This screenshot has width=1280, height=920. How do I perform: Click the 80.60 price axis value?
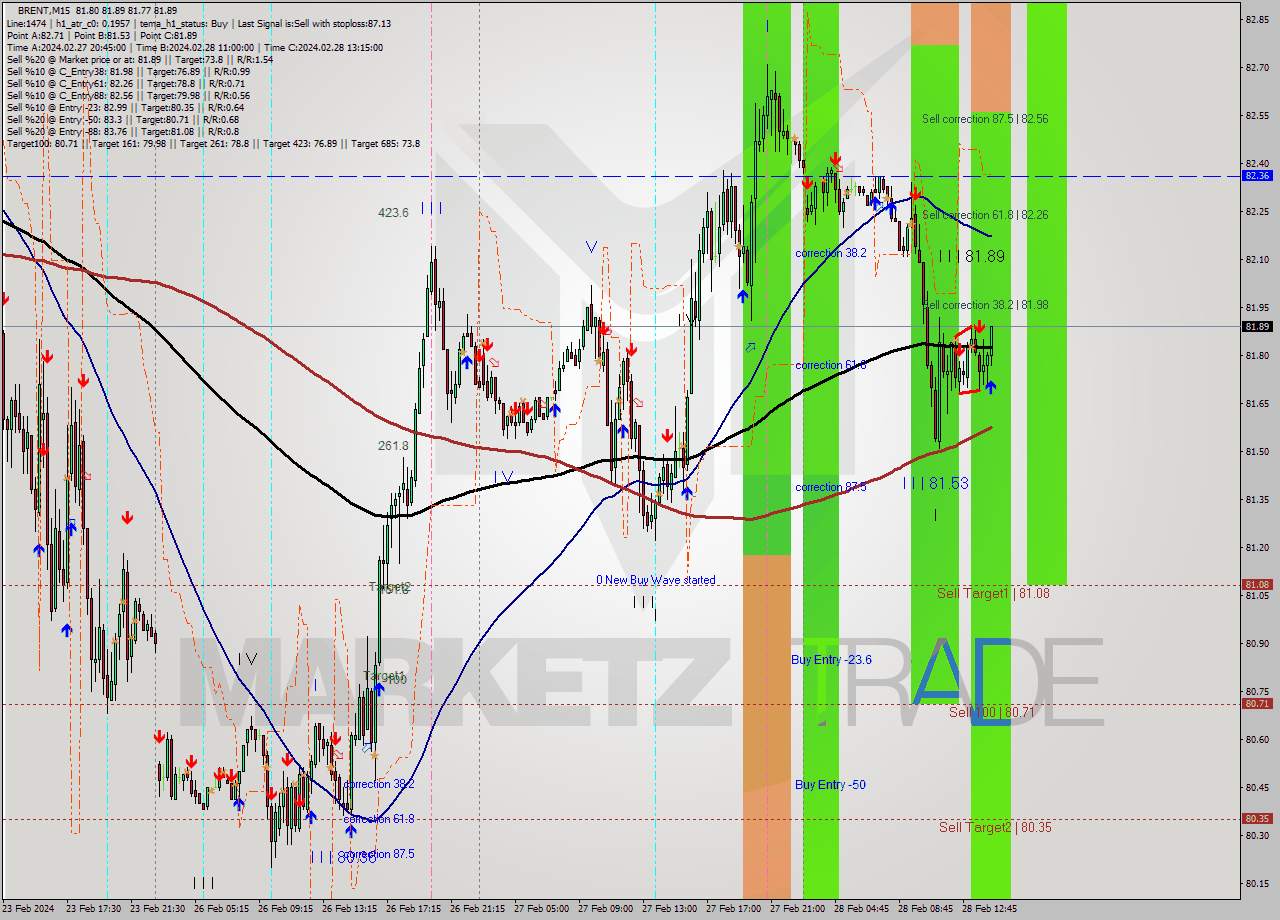1257,739
